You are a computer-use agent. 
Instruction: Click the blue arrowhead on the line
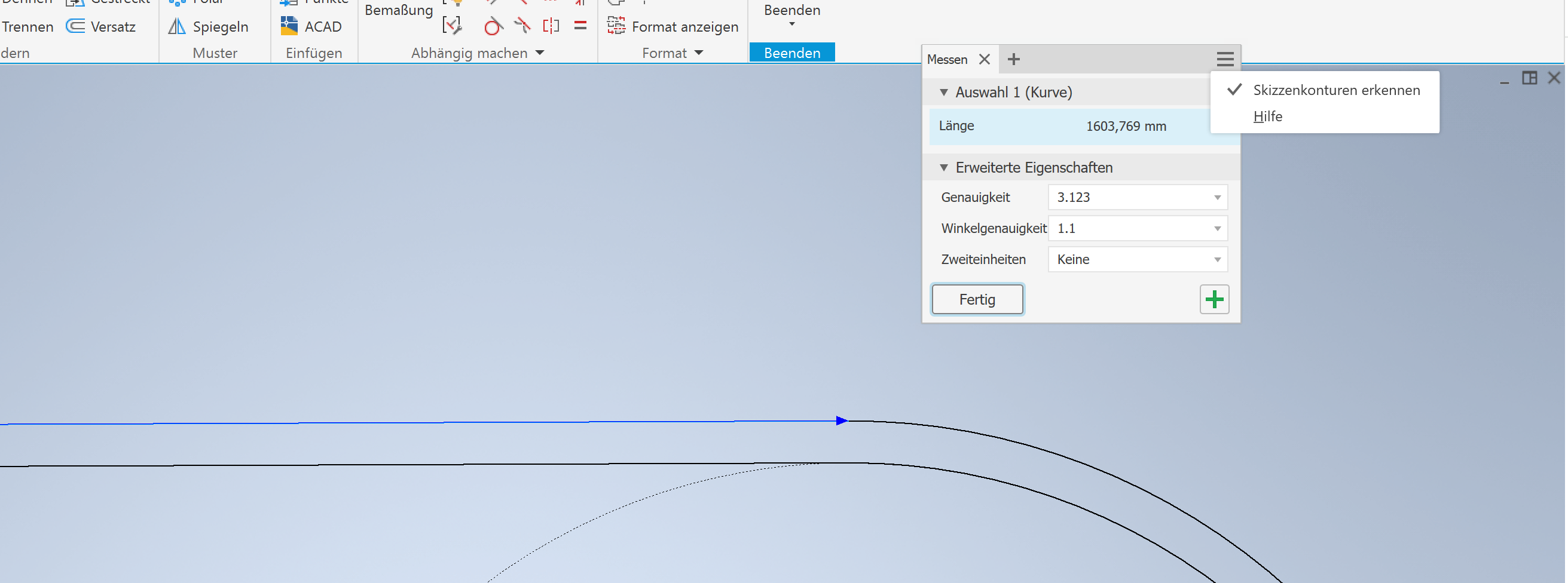[x=843, y=421]
